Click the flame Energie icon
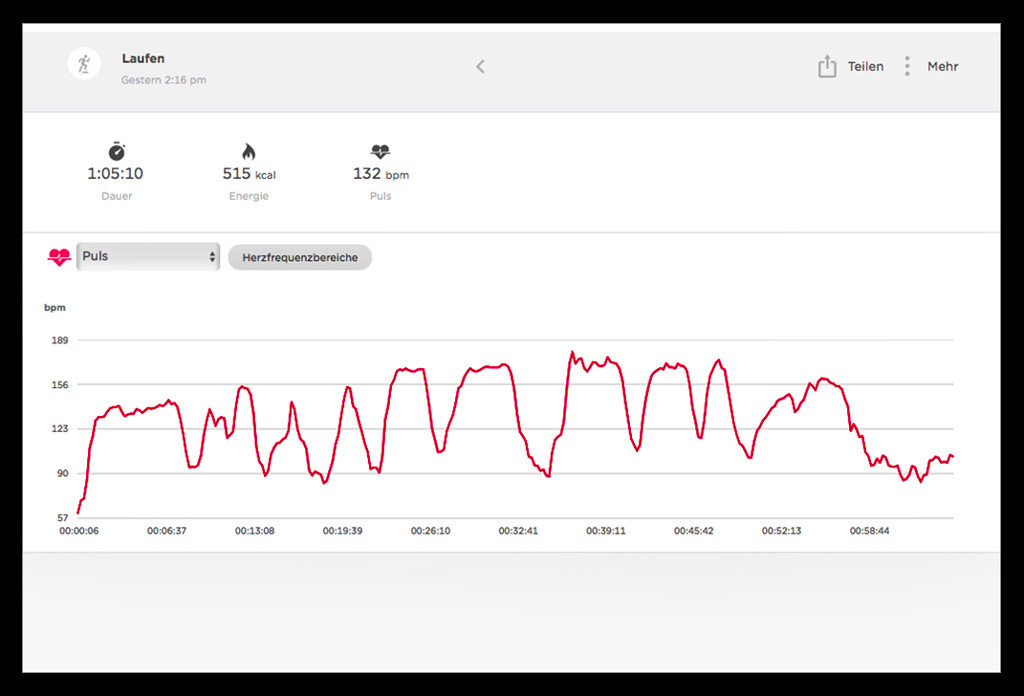The image size is (1024, 696). click(x=248, y=151)
